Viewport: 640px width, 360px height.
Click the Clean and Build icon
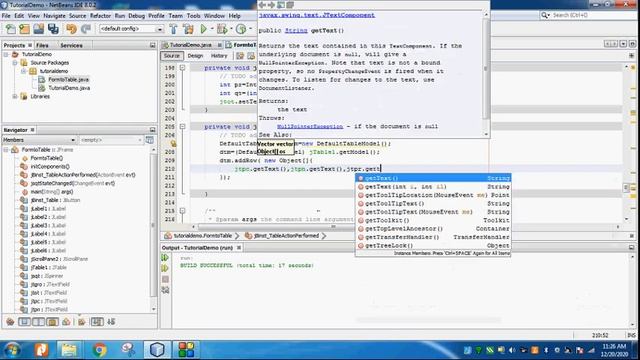point(188,29)
